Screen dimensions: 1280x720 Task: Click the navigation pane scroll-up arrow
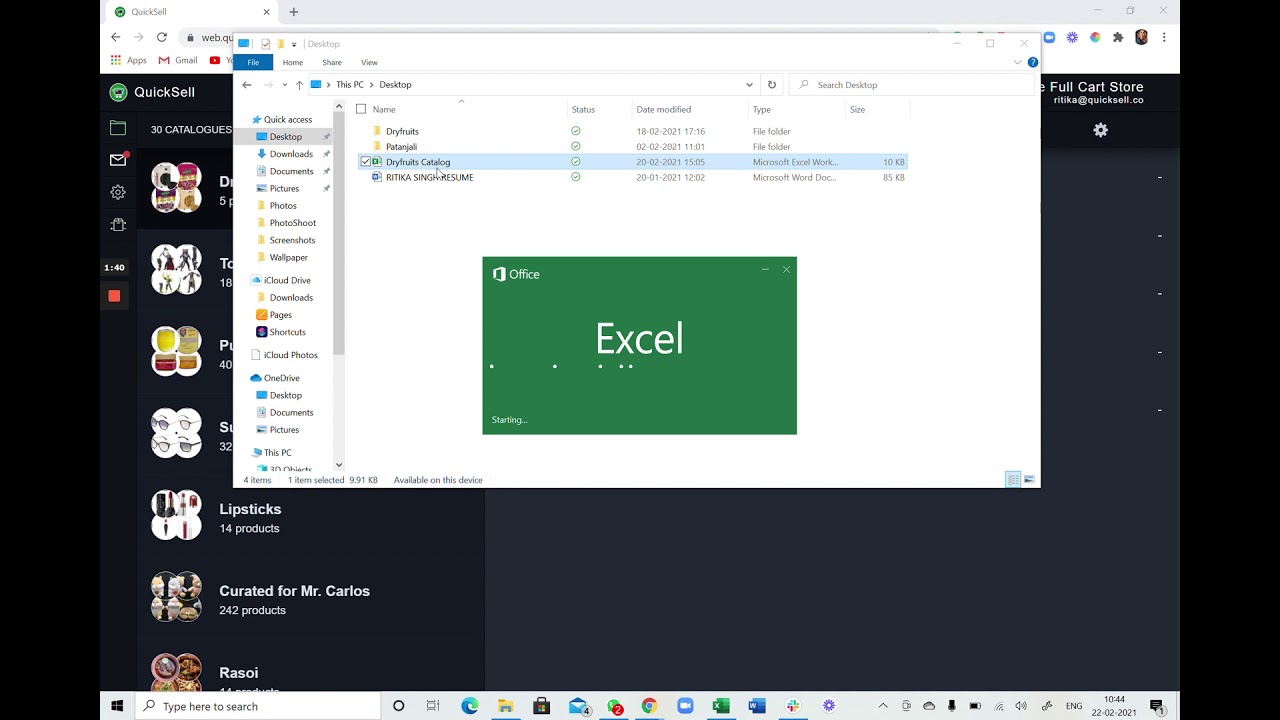pyautogui.click(x=339, y=107)
